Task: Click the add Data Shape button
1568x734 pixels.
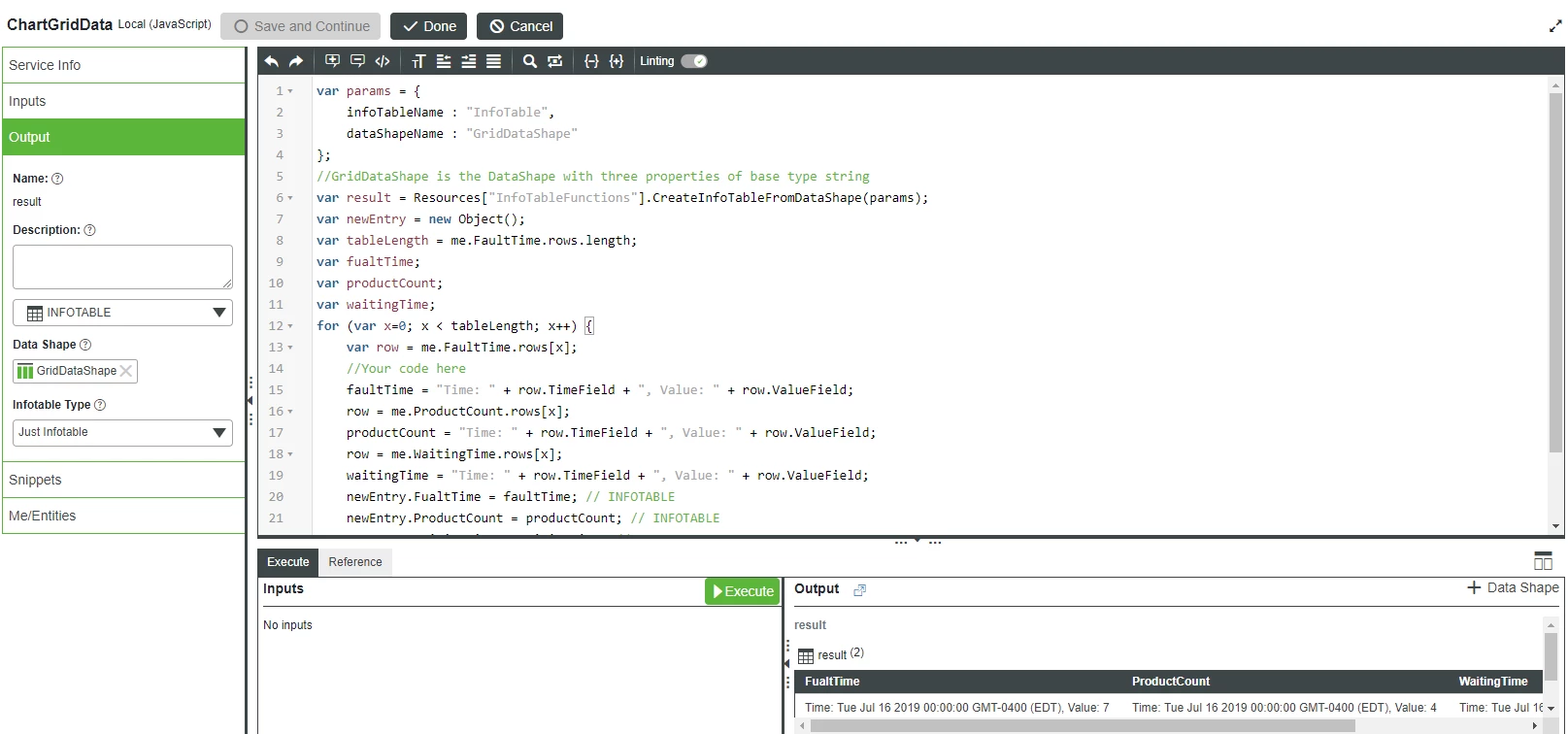Action: [x=1513, y=587]
